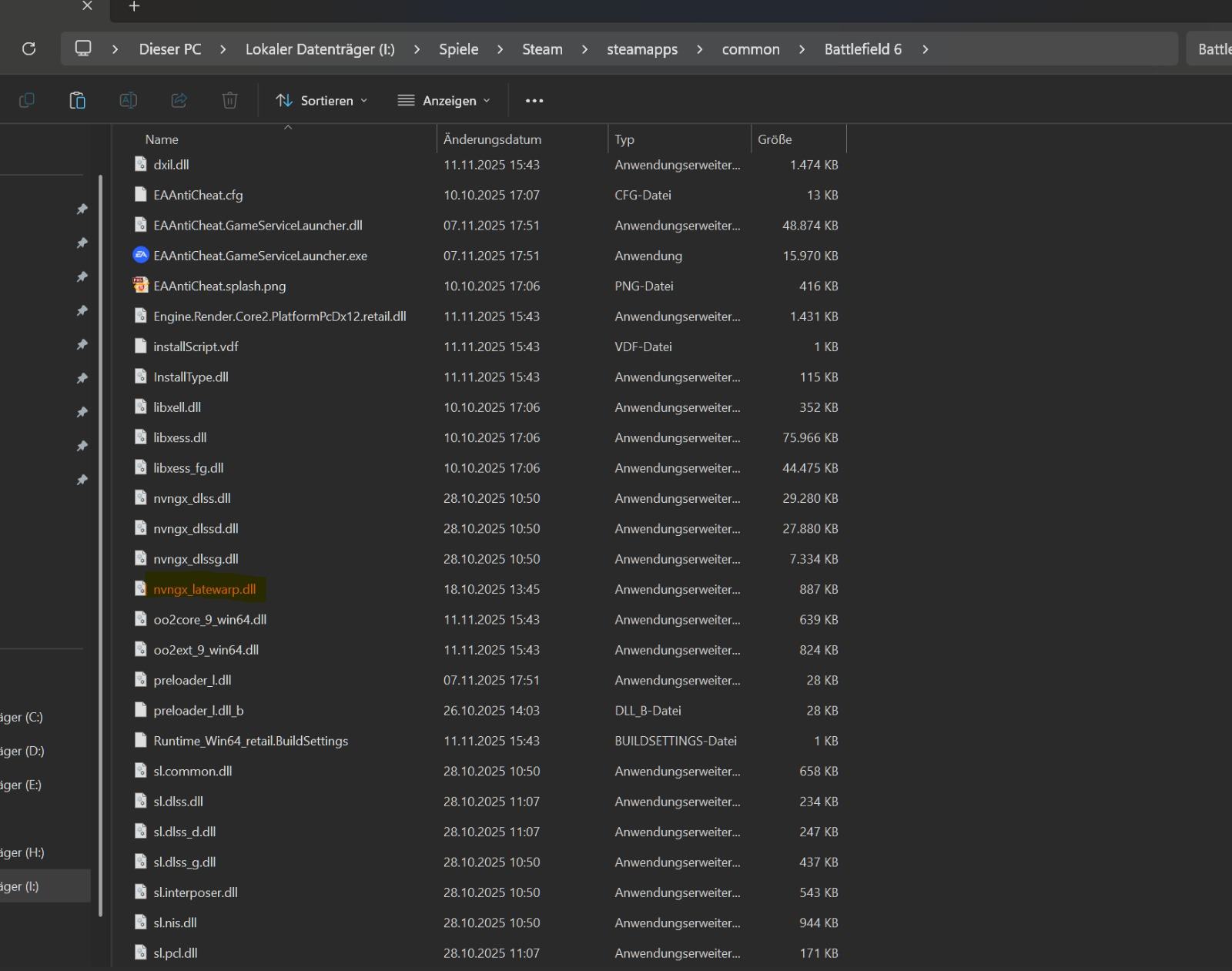This screenshot has height=971, width=1232.
Task: Expand the chevron after Spiele
Action: click(500, 49)
